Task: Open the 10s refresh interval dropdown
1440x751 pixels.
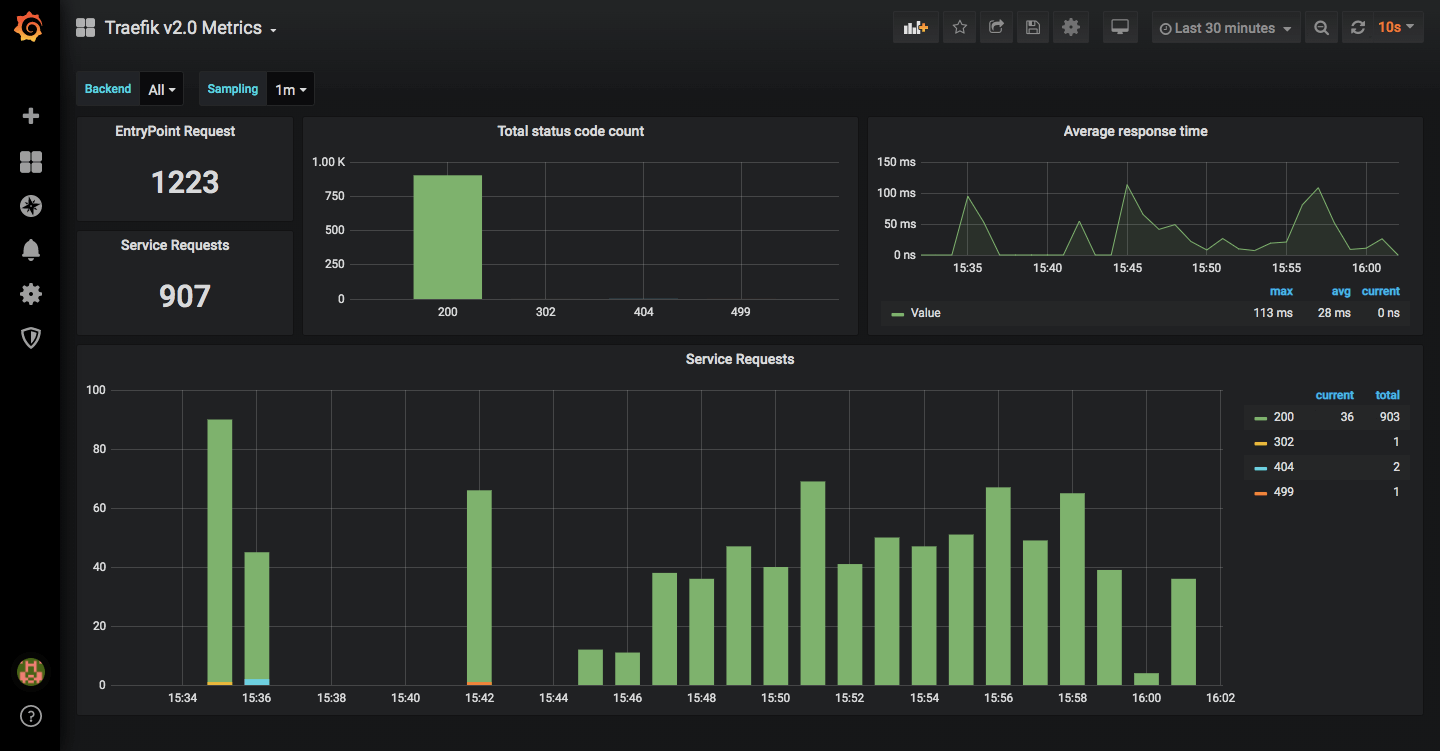Action: [x=1397, y=28]
